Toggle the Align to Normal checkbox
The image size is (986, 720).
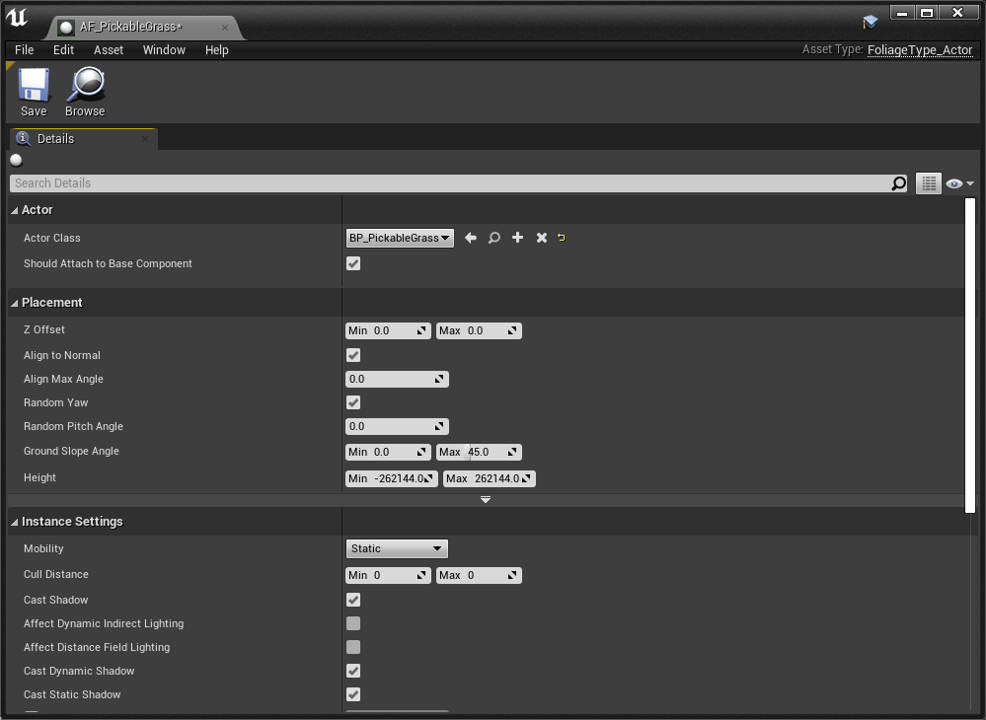(353, 355)
